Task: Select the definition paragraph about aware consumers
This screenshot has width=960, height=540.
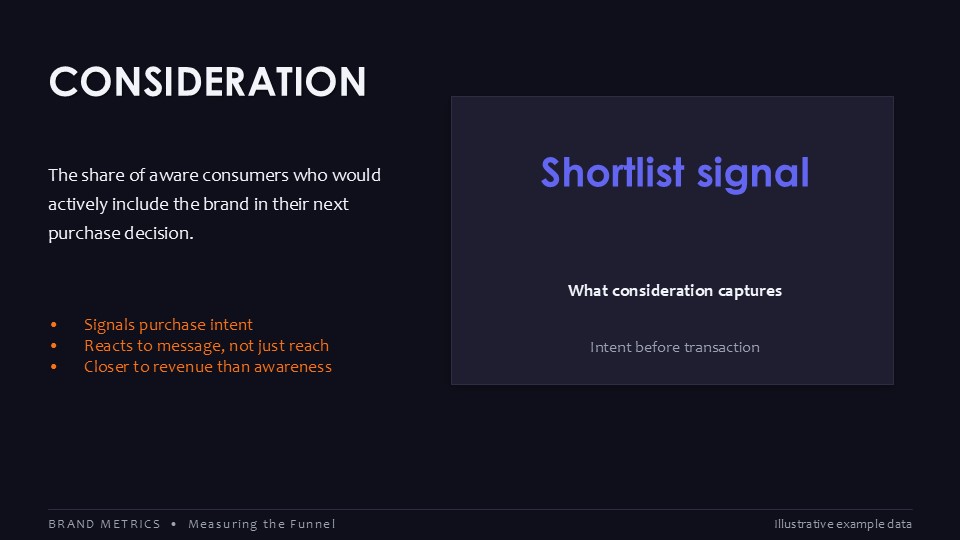Action: click(214, 204)
